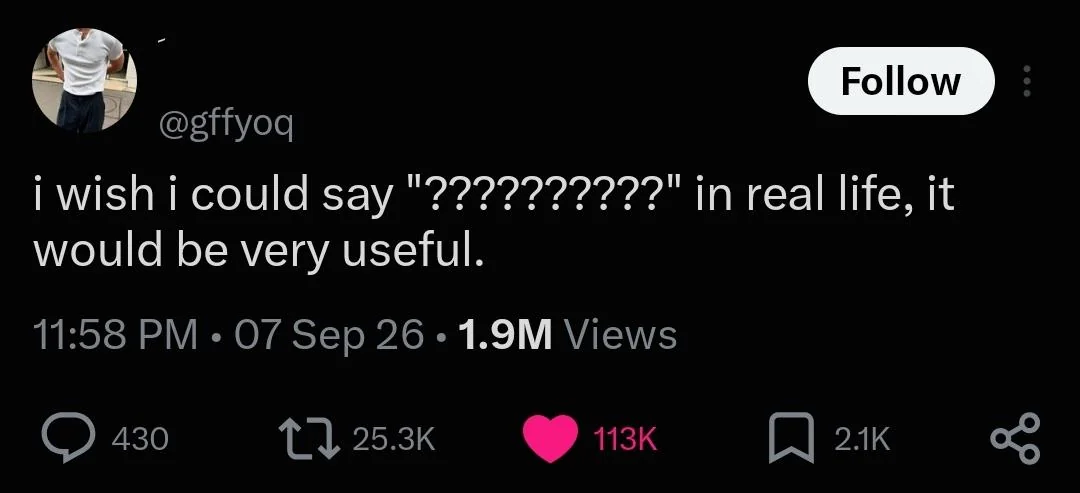Unlike the tweet via the pink heart icon
1080x493 pixels.
pyautogui.click(x=550, y=439)
